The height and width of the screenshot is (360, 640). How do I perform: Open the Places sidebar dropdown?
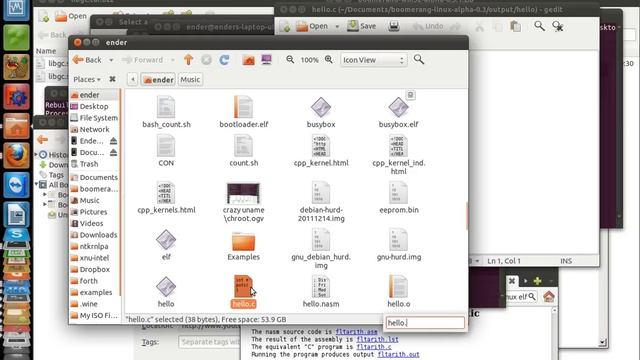pyautogui.click(x=87, y=79)
